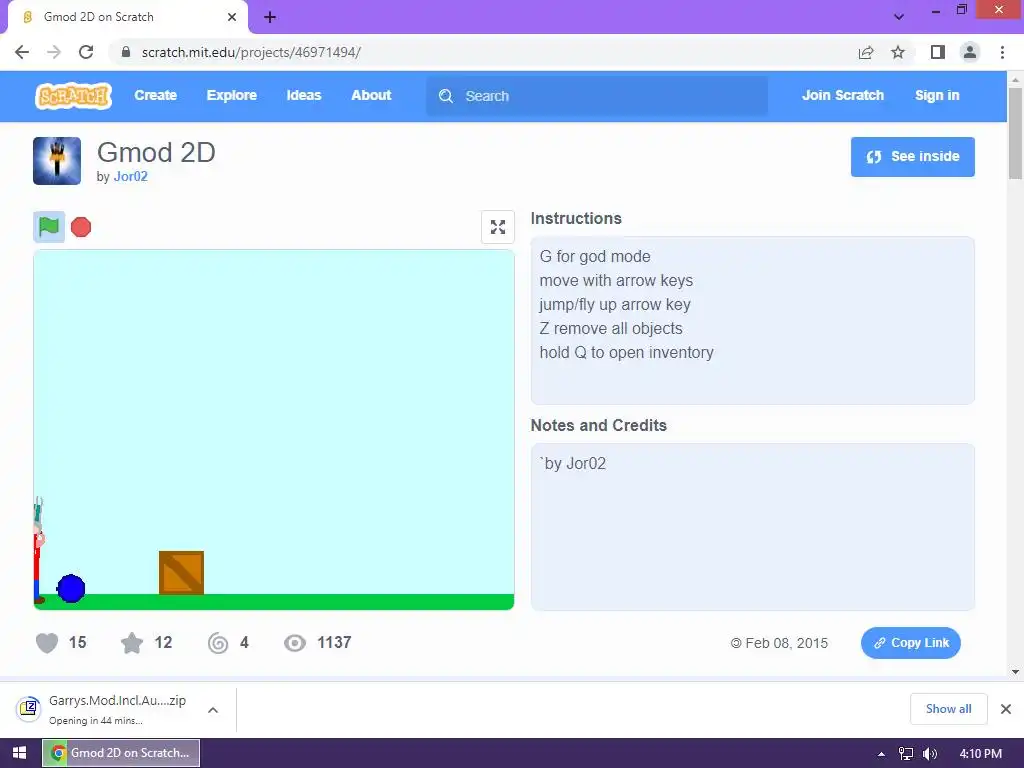Open the Ideas menu item
The width and height of the screenshot is (1024, 768).
click(x=304, y=95)
